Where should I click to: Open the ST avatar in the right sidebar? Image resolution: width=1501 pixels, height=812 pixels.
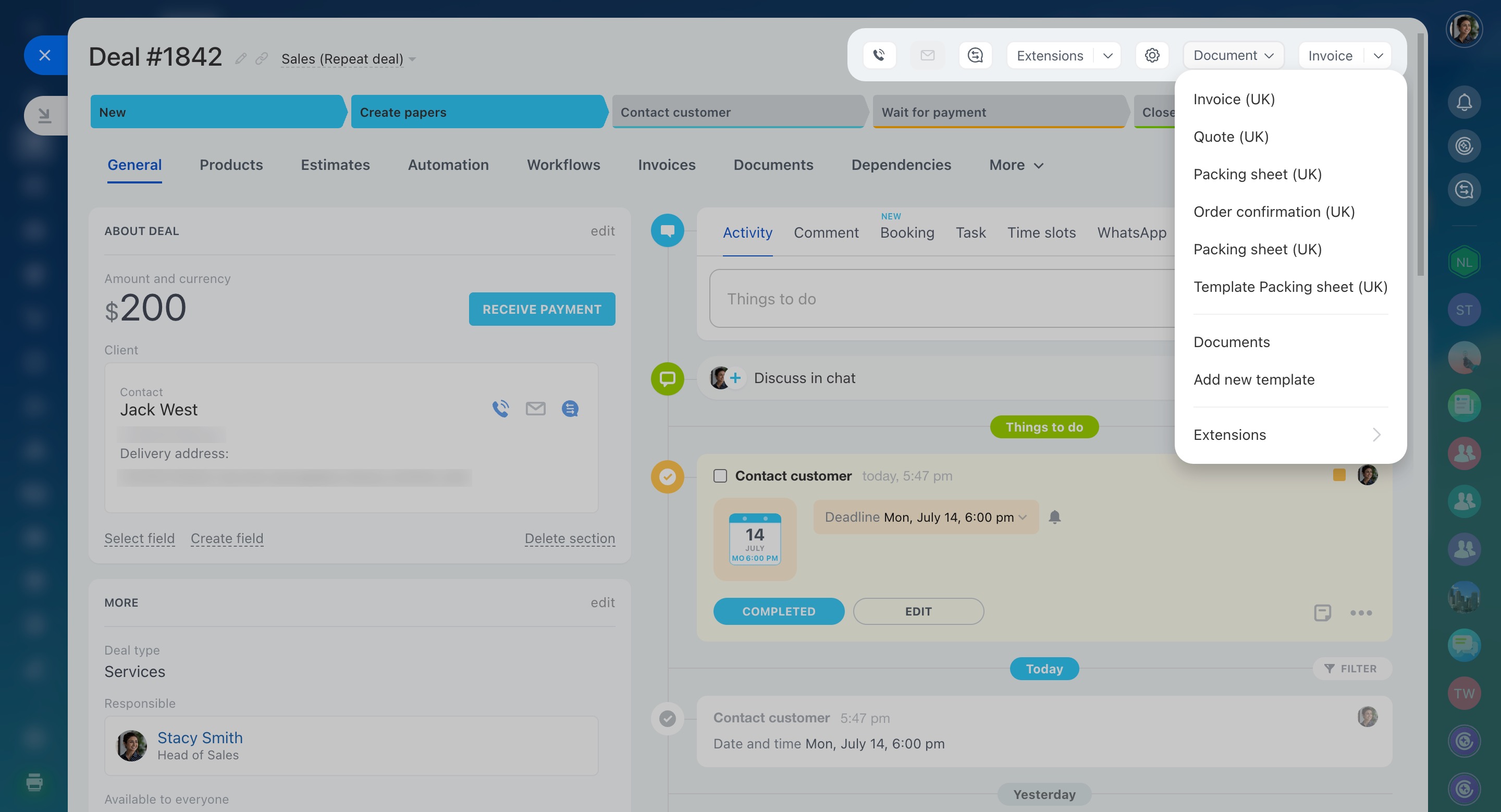(1463, 310)
